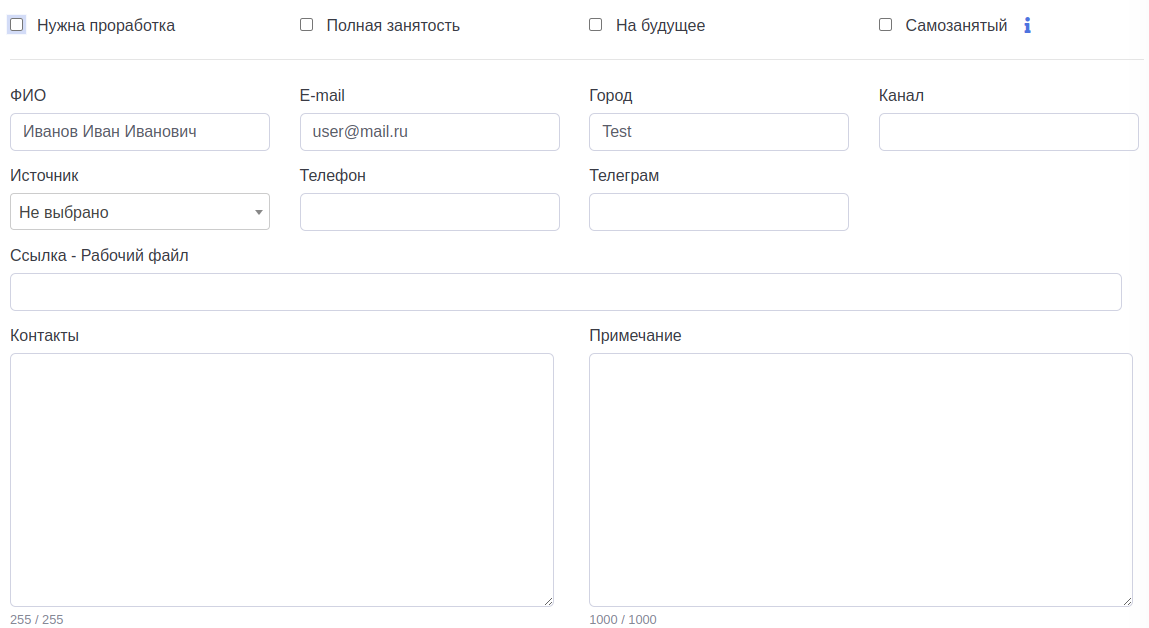Viewport: 1149px width, 628px height.
Task: Click into the E-mail field
Action: (x=429, y=132)
